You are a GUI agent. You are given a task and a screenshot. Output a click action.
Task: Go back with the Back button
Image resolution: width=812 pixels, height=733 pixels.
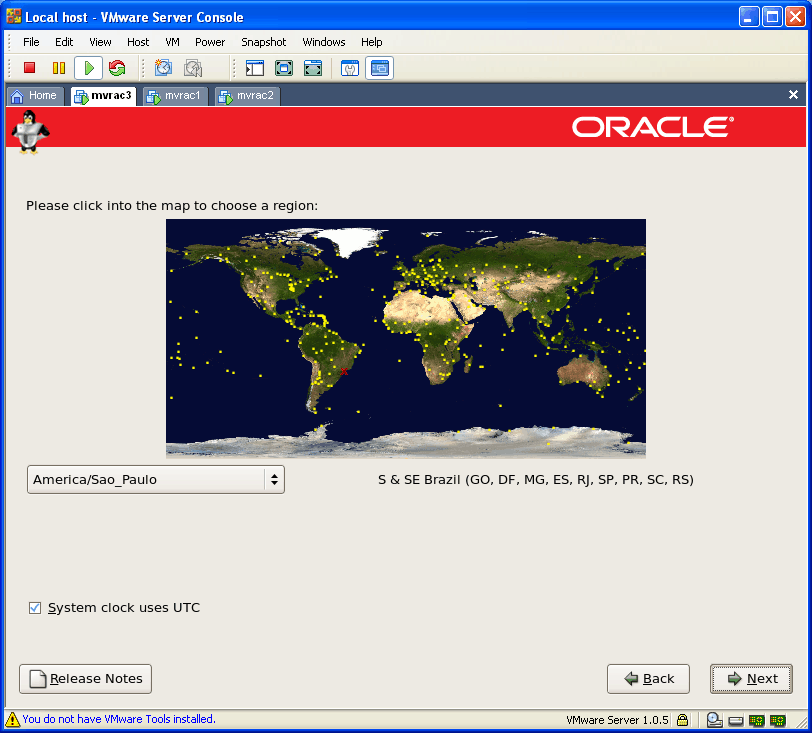(x=647, y=679)
